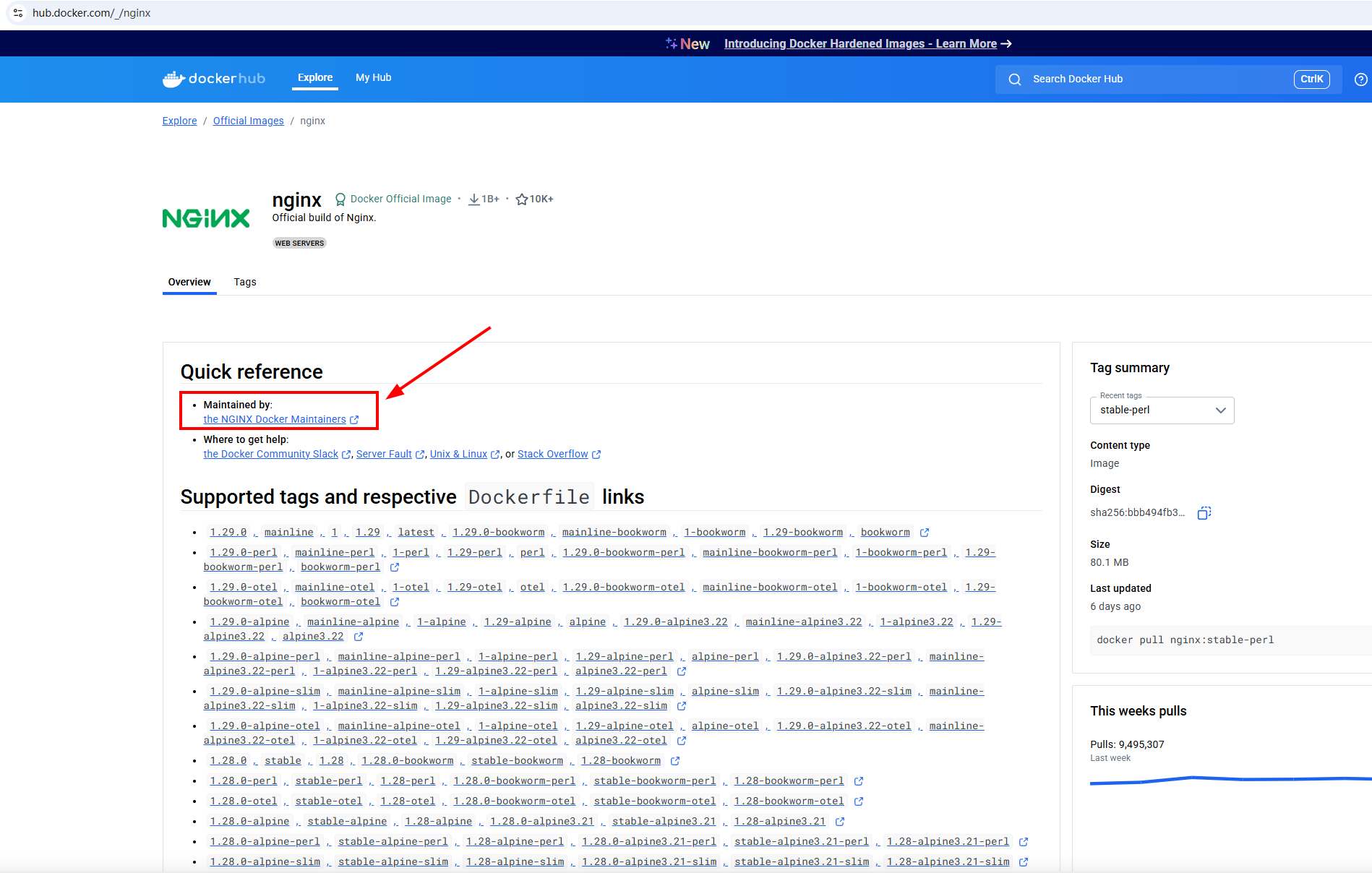This screenshot has height=873, width=1372.
Task: Click the 1.28.0 tag link
Action: point(228,760)
